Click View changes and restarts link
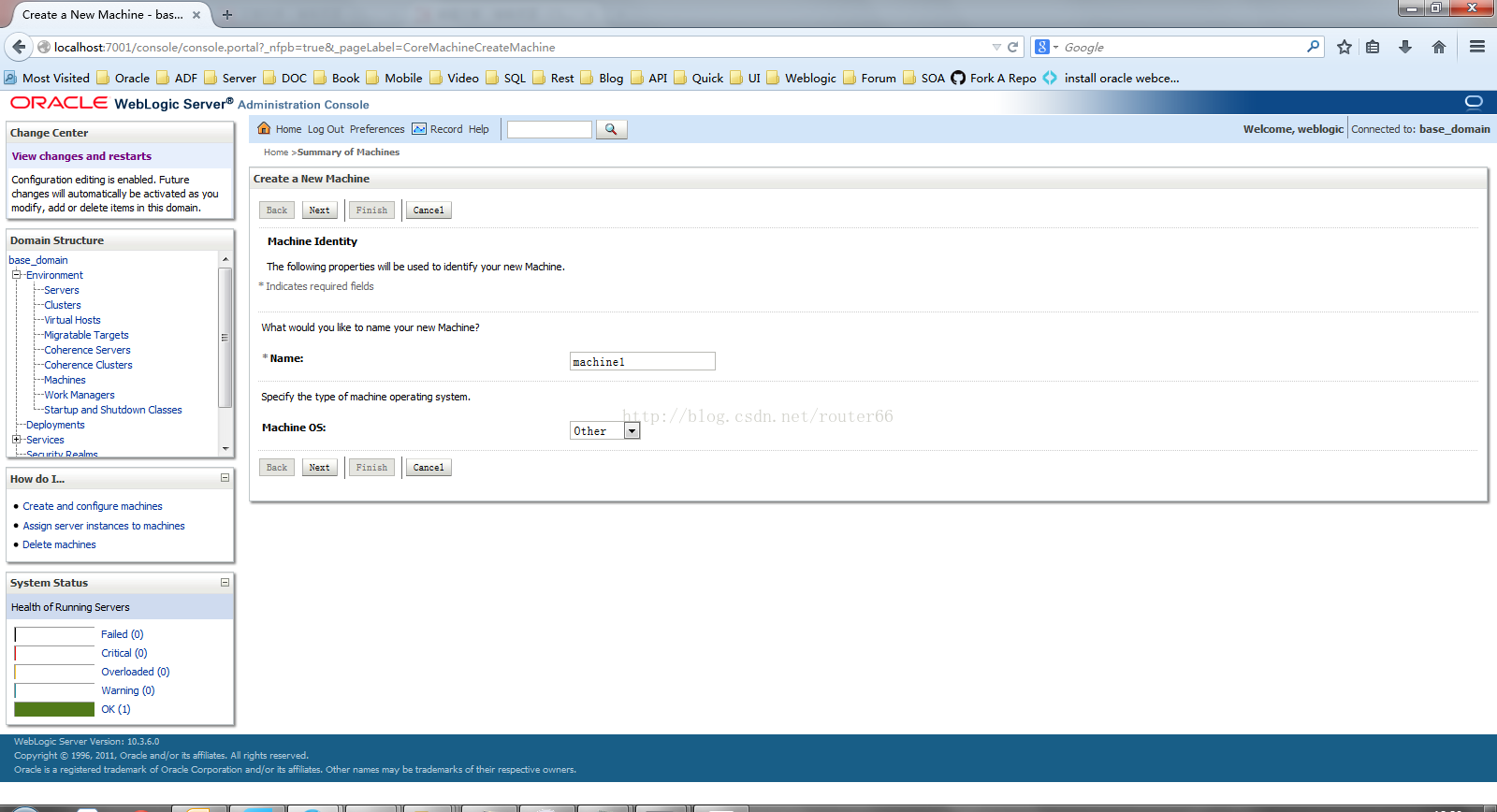Viewport: 1497px width, 812px height. (x=81, y=156)
